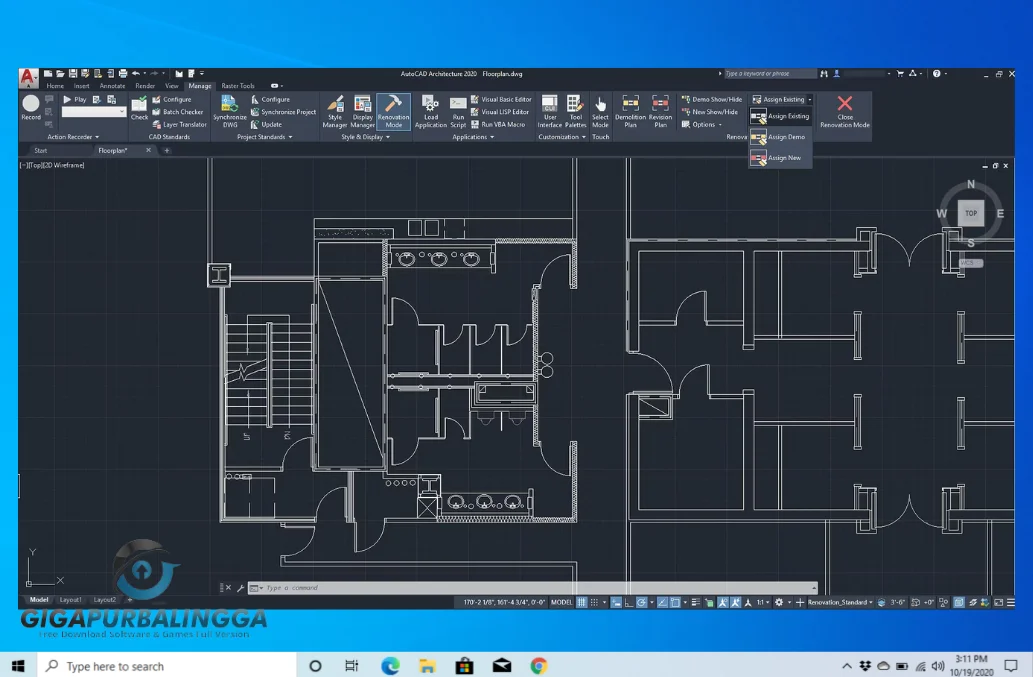
Task: Open the annotation scale 1:1 dropdown
Action: 764,603
